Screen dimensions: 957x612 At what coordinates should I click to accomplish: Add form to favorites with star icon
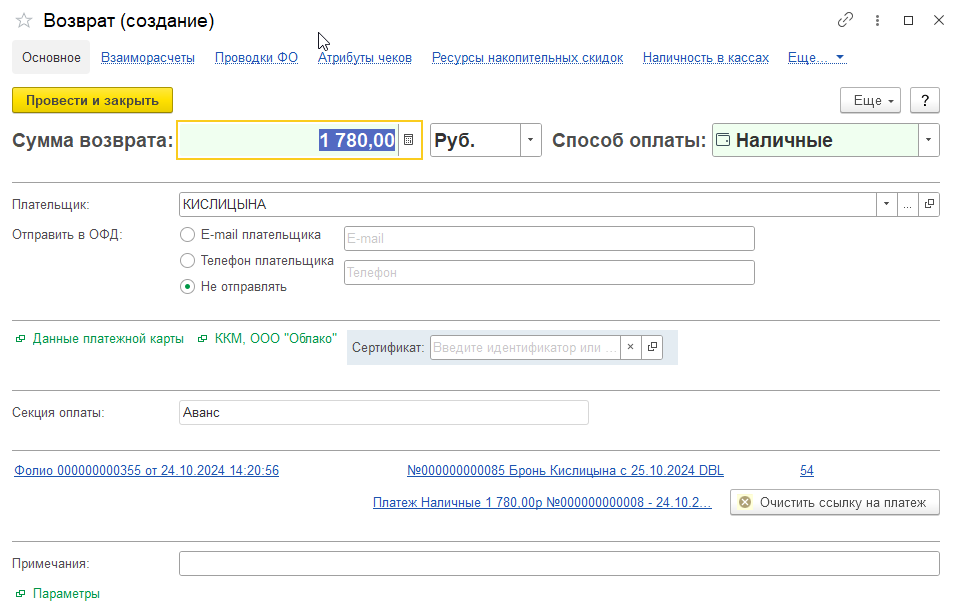[24, 21]
